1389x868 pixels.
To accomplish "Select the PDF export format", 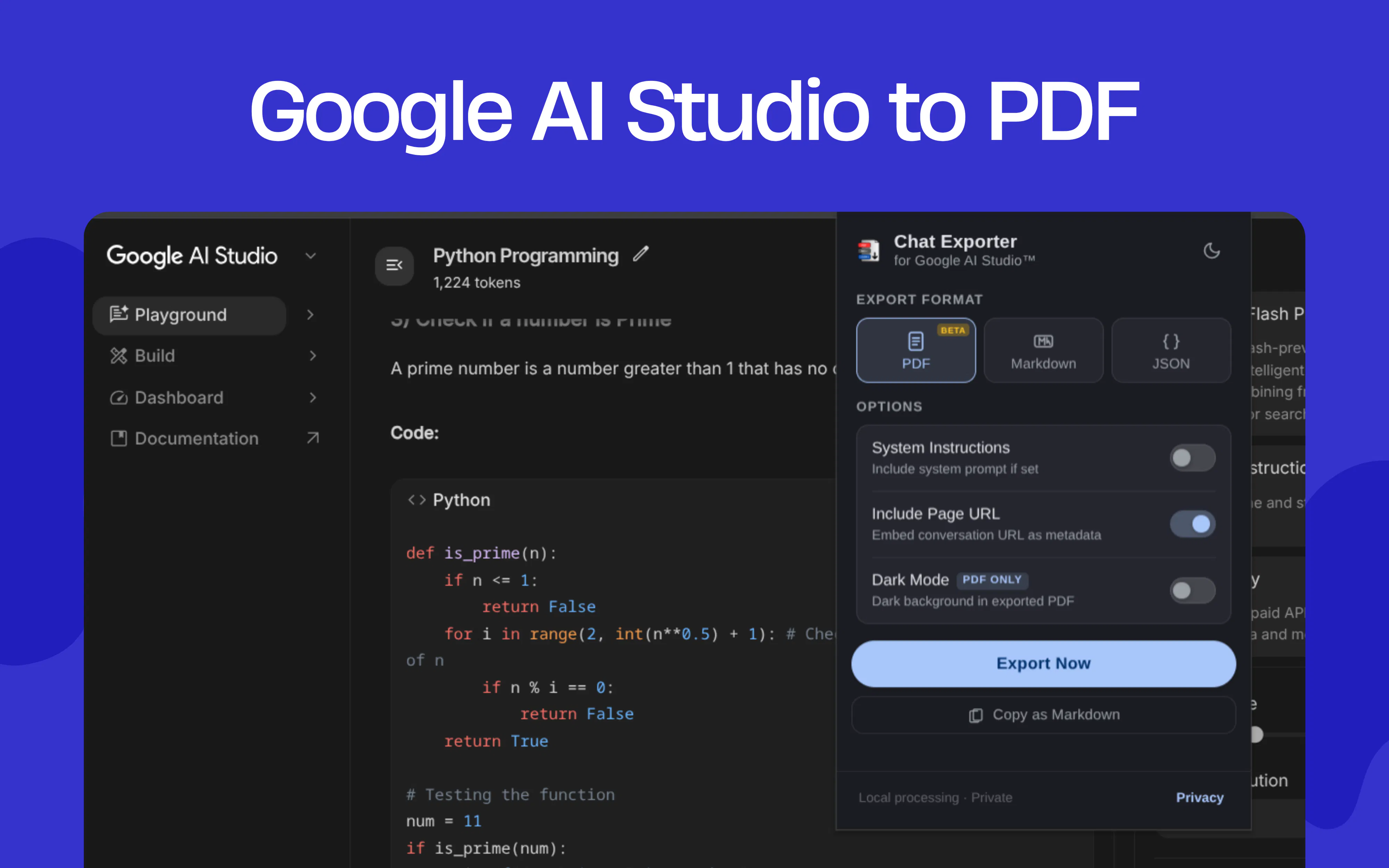I will point(916,350).
